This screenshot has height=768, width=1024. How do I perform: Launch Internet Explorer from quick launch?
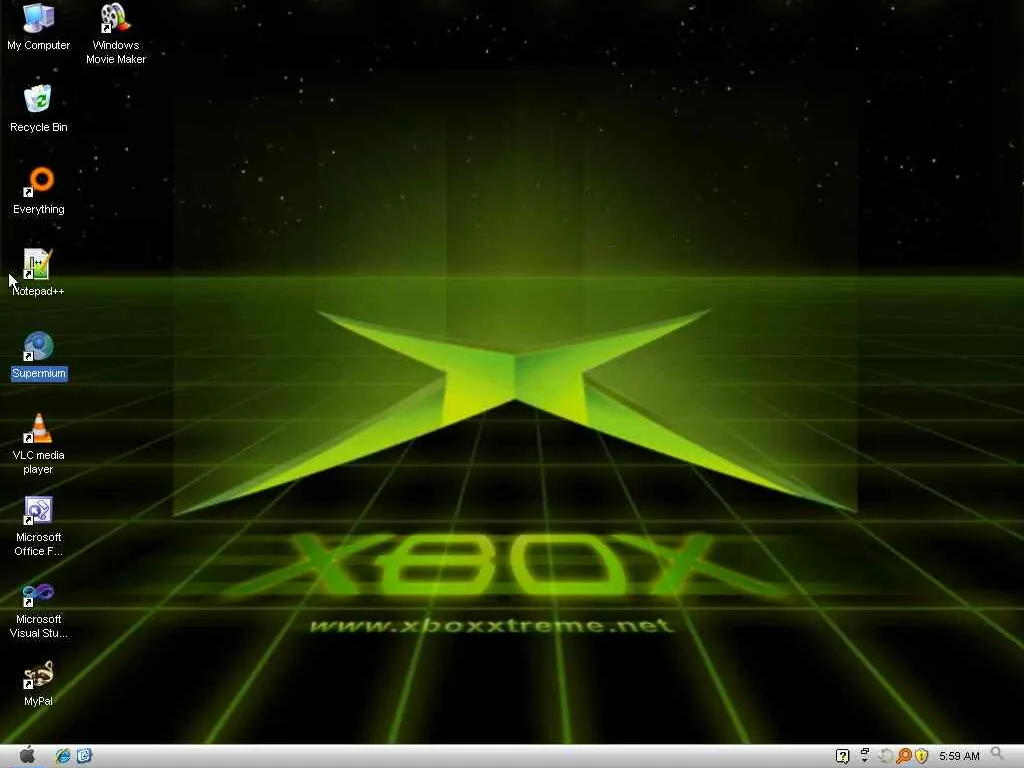63,756
